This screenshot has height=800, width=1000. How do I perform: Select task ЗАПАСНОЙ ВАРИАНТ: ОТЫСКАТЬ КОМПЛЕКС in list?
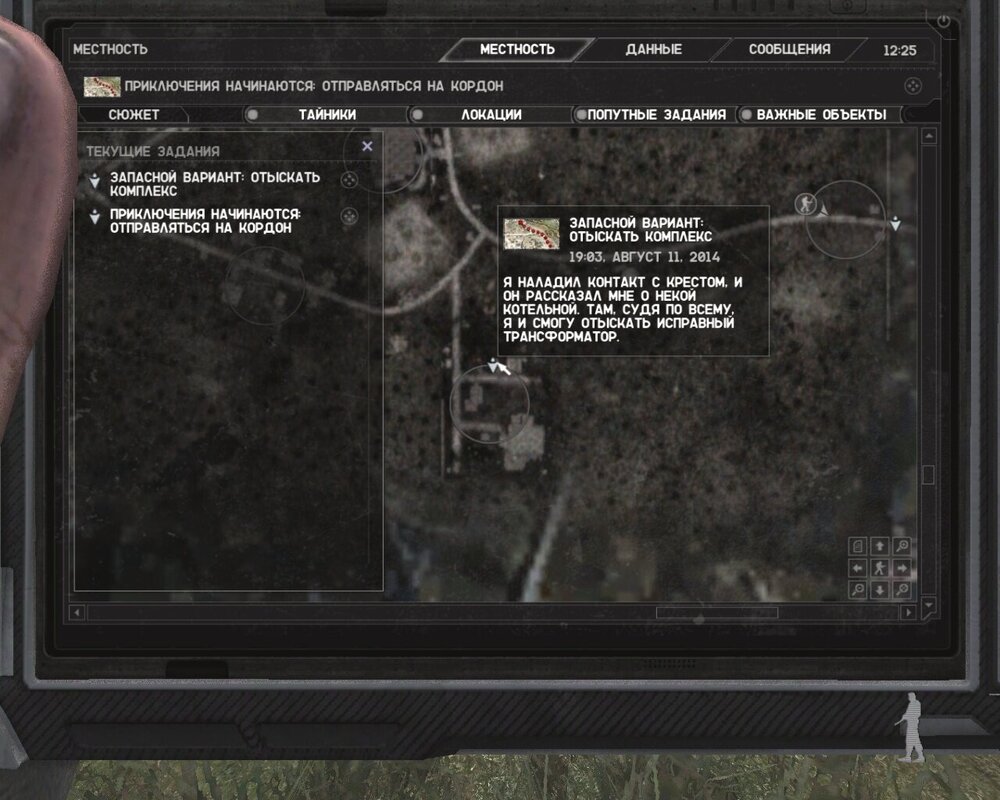tap(215, 184)
